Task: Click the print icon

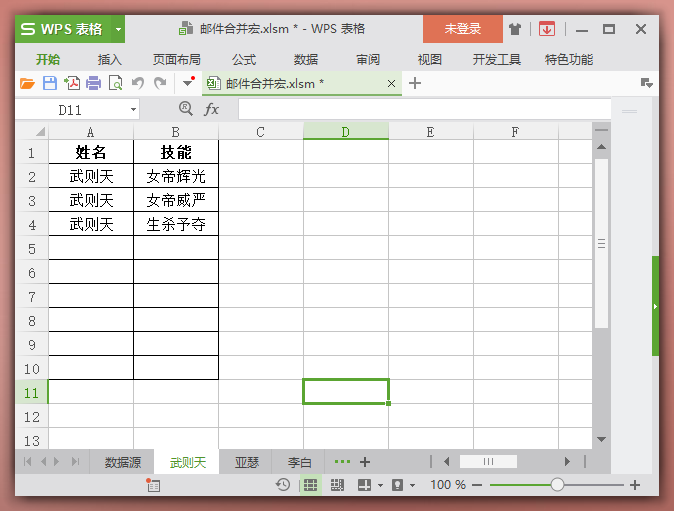Action: [93, 83]
